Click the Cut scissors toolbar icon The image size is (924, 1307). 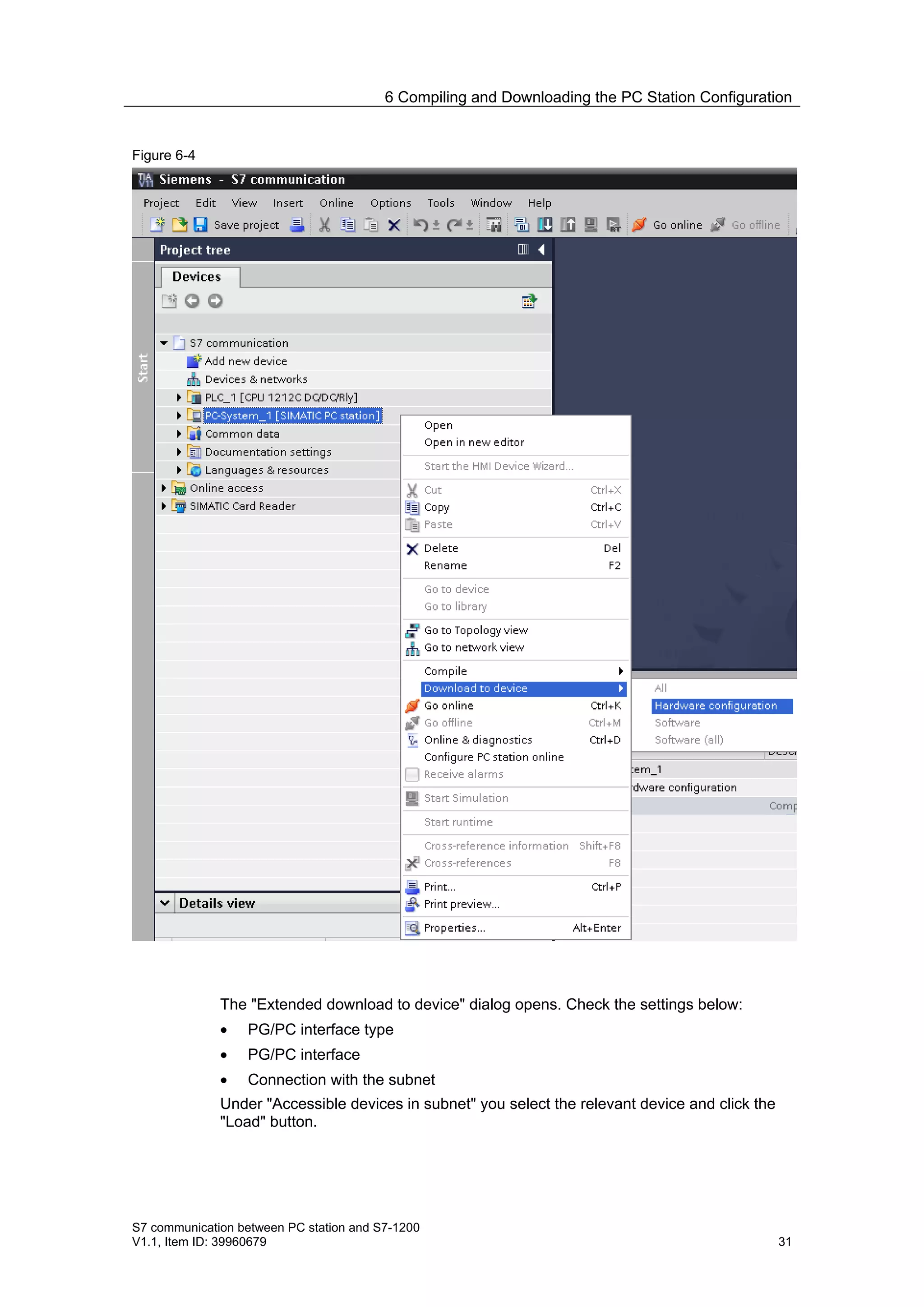pyautogui.click(x=324, y=225)
